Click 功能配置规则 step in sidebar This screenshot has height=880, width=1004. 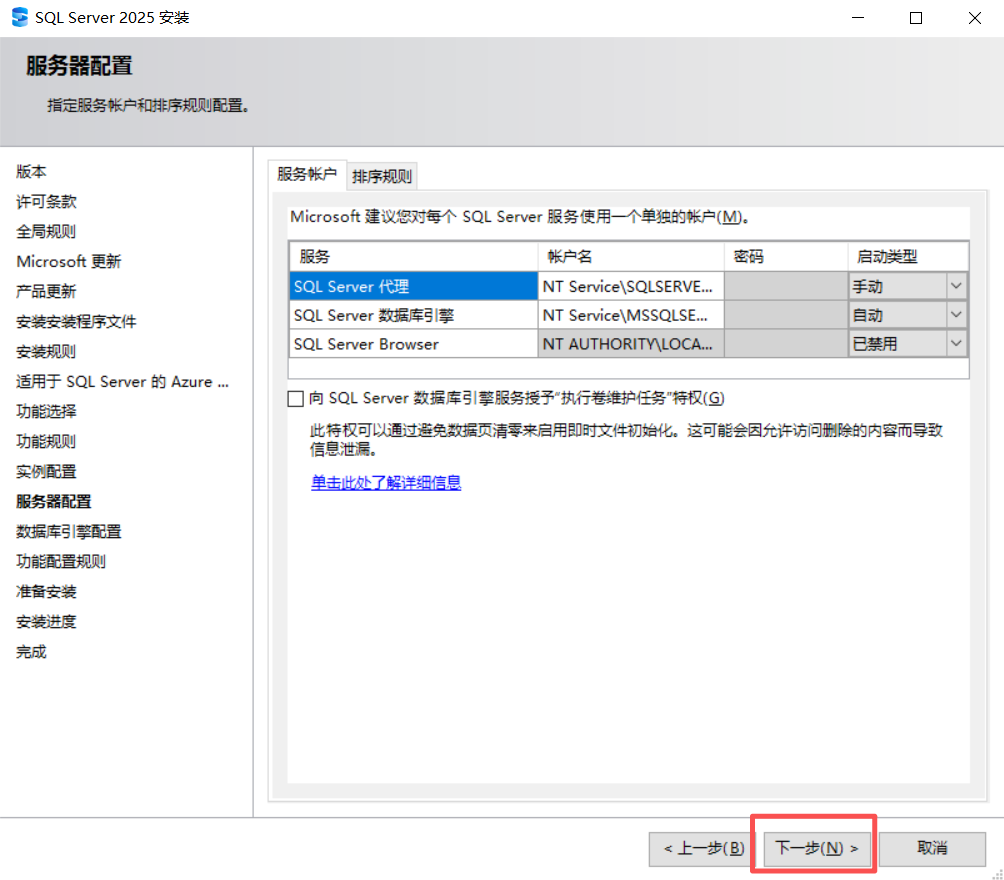(x=61, y=562)
